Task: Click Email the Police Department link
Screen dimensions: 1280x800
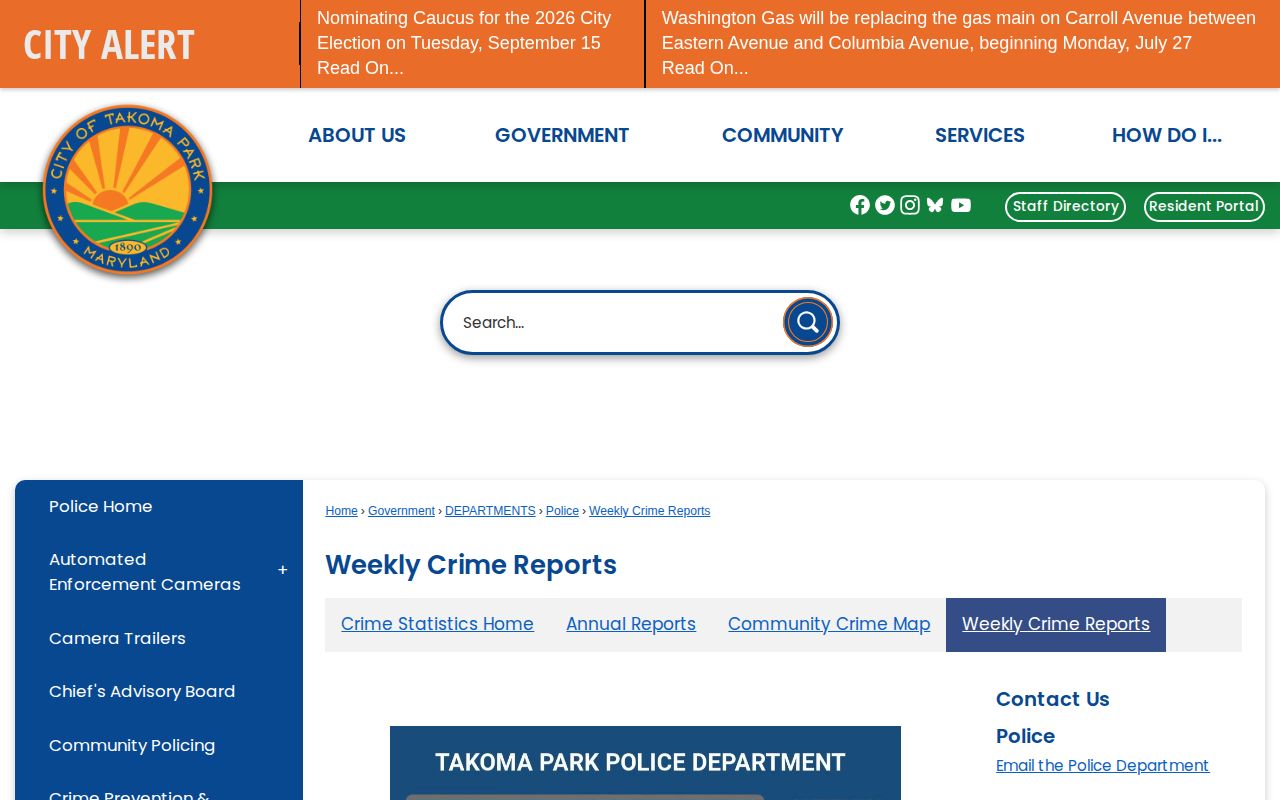Action: 1102,765
